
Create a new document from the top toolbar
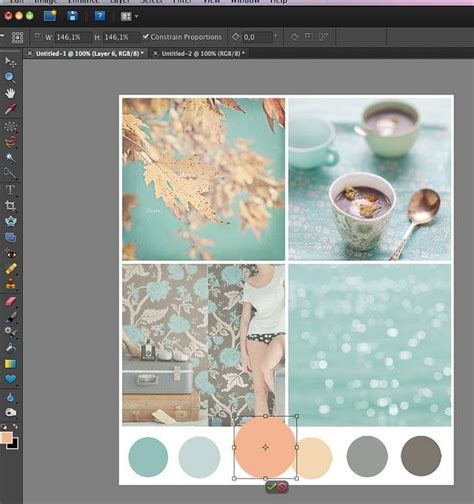point(50,16)
